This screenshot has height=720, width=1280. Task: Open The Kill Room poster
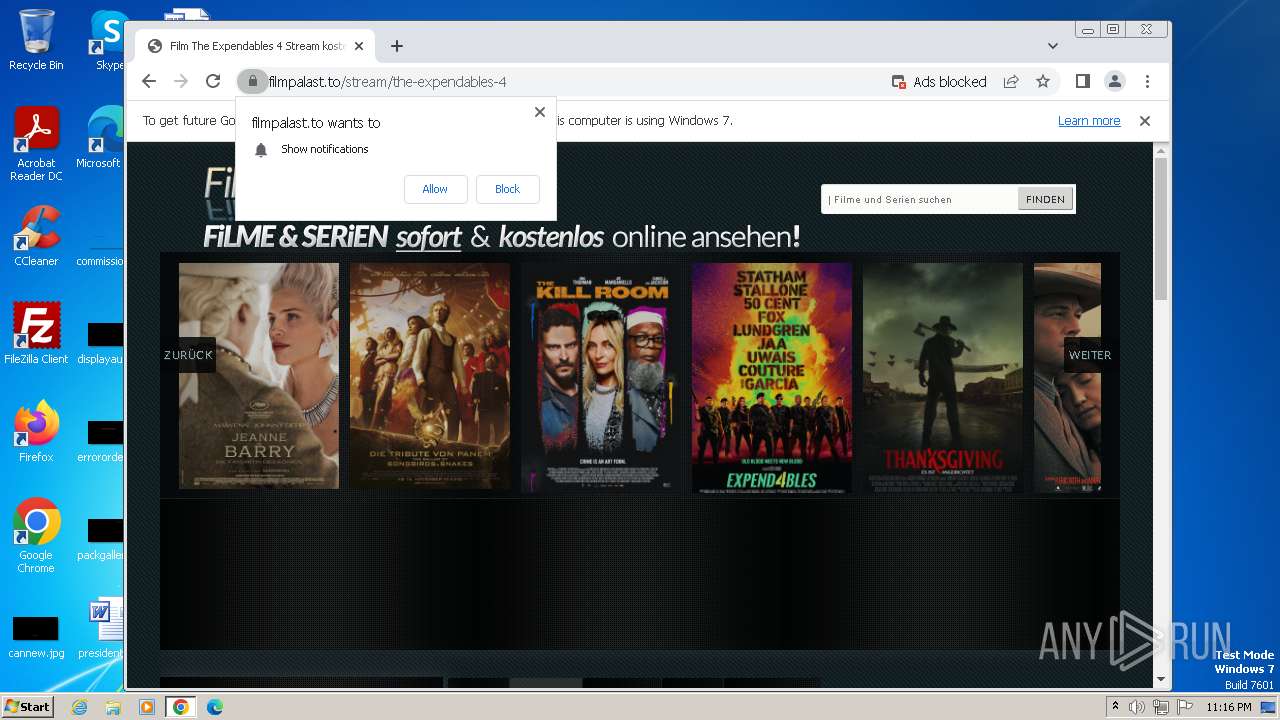pyautogui.click(x=601, y=376)
